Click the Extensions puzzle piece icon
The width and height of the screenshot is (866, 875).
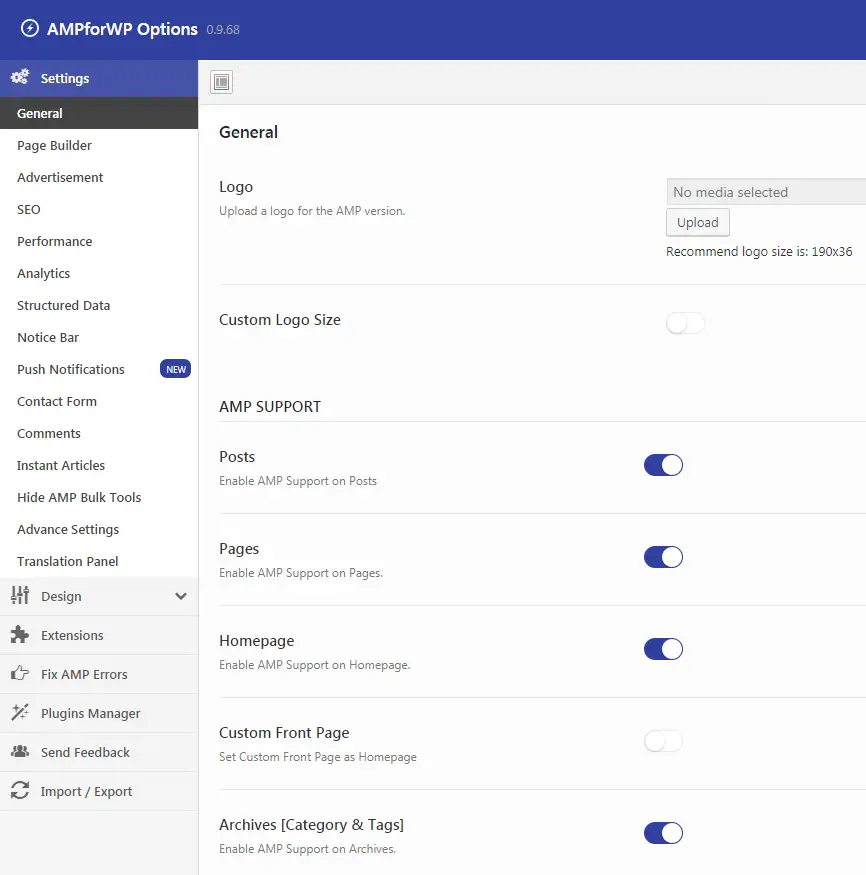pos(20,634)
